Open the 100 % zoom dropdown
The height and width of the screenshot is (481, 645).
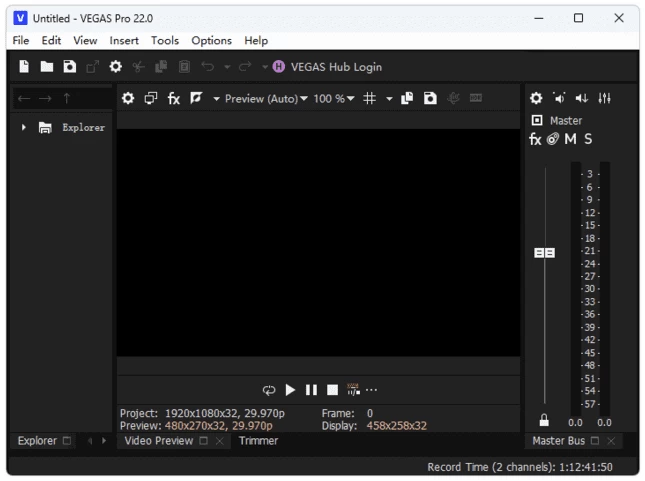pos(334,98)
